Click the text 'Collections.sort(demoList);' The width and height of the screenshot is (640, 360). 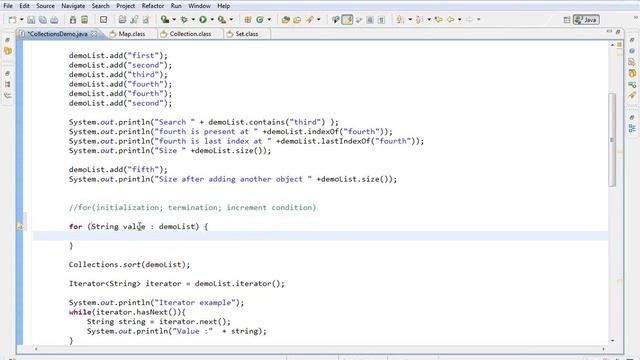[129, 264]
